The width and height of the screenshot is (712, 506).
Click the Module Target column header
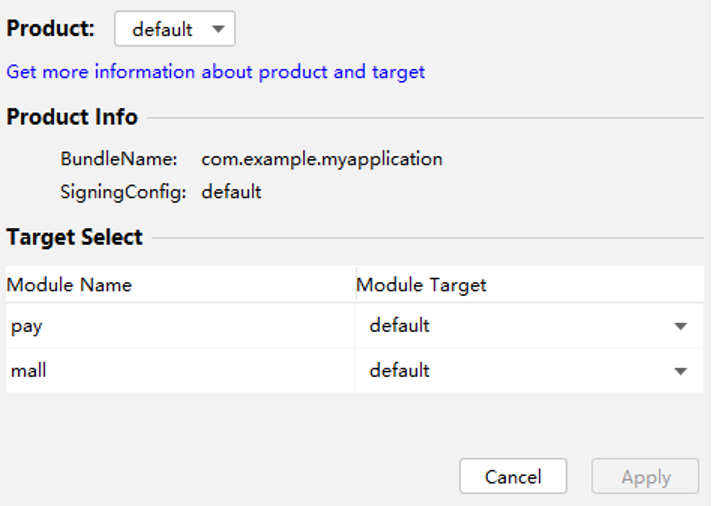pyautogui.click(x=529, y=285)
